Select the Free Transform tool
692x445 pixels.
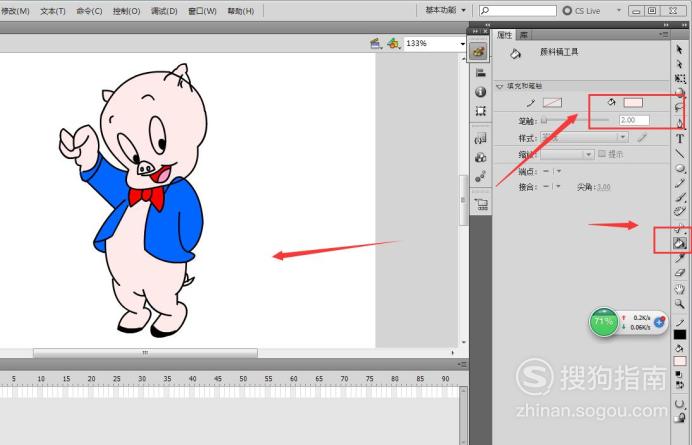pyautogui.click(x=680, y=79)
